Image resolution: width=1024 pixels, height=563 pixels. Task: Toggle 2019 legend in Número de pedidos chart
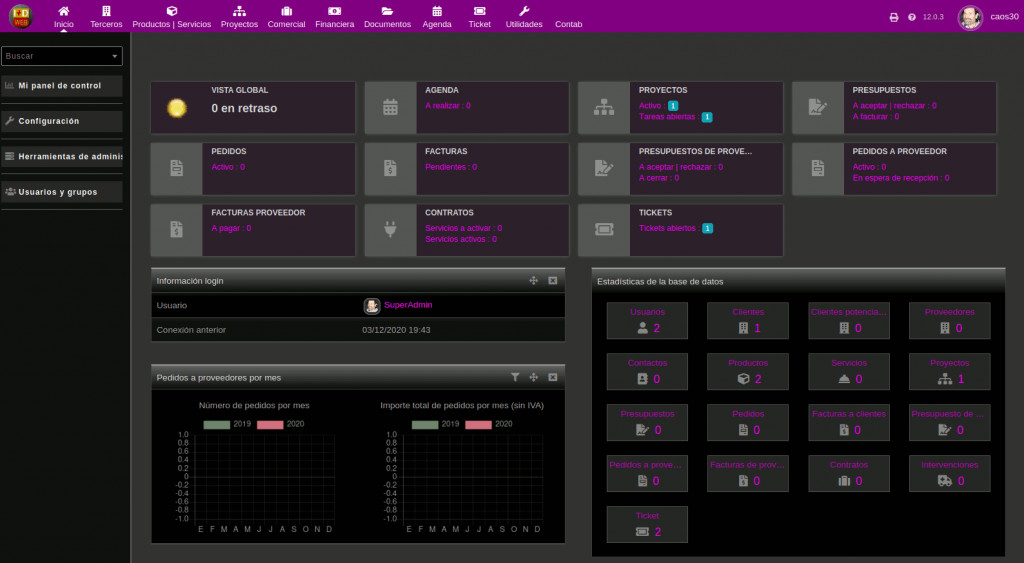pos(216,424)
